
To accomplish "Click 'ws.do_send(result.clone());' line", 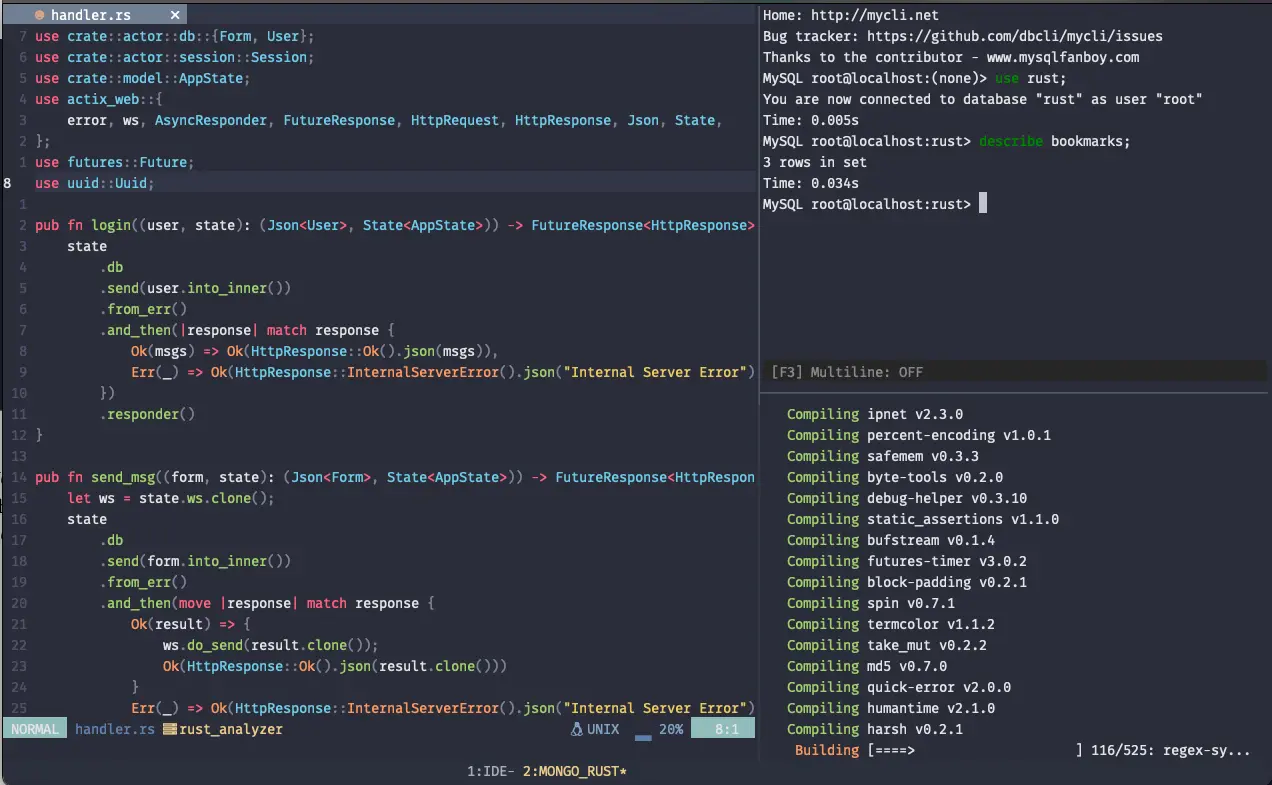I will tap(271, 645).
